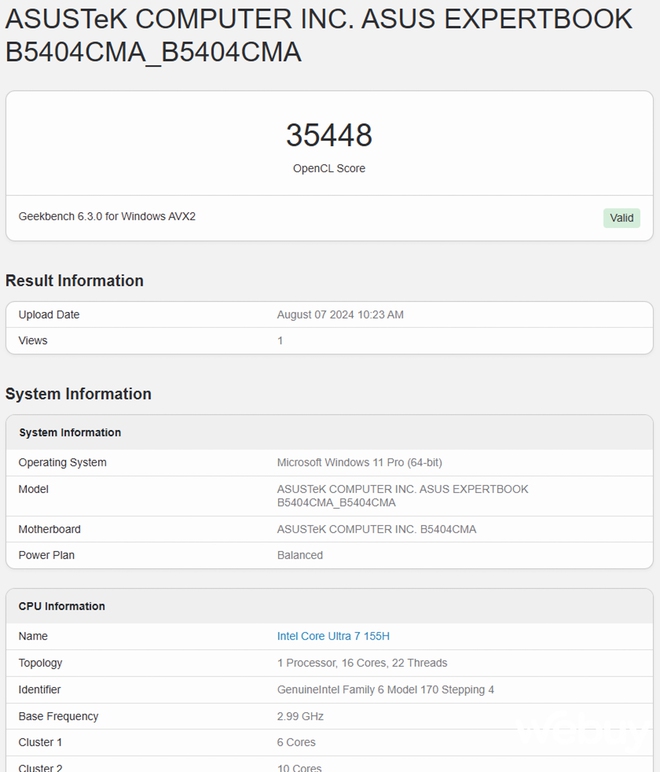The height and width of the screenshot is (772, 660).
Task: Open the Intel Core Ultra 7 155H link
Action: click(333, 636)
